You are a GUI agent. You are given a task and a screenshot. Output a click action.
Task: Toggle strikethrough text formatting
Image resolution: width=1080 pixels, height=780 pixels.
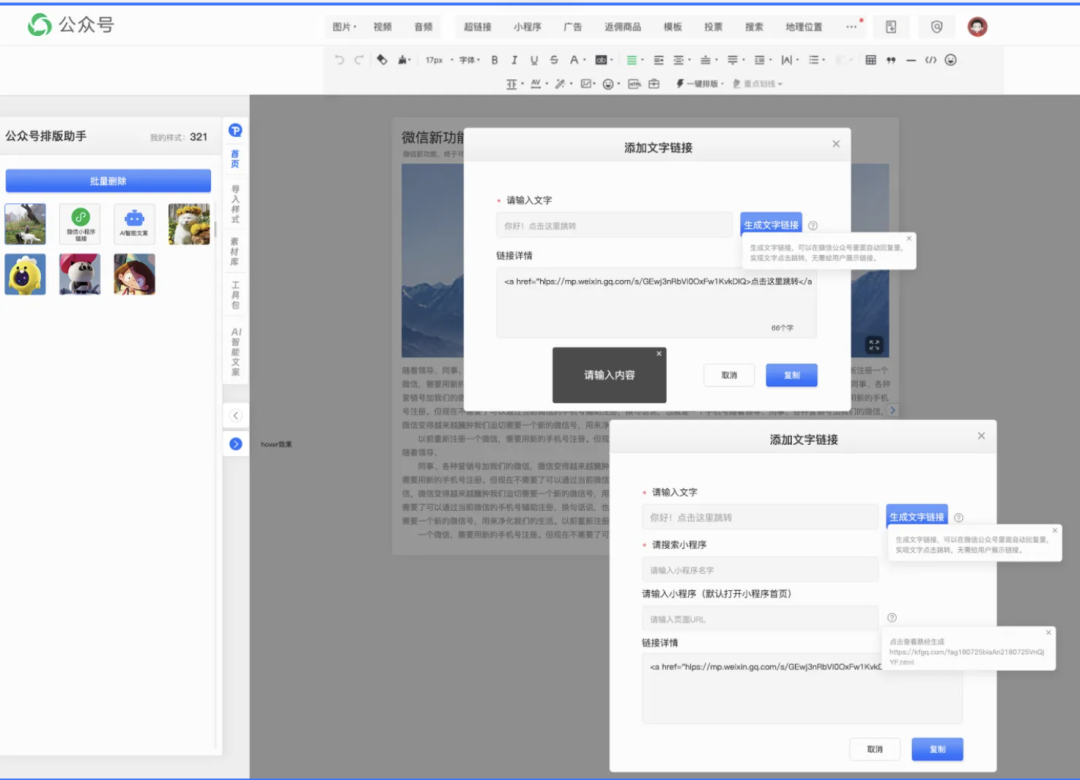[554, 60]
